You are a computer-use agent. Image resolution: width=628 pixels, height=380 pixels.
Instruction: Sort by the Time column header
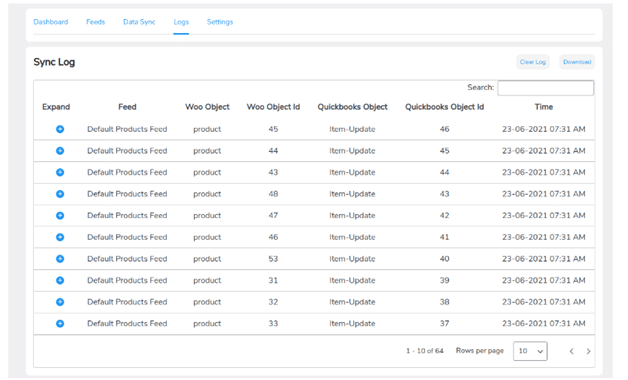click(x=543, y=107)
